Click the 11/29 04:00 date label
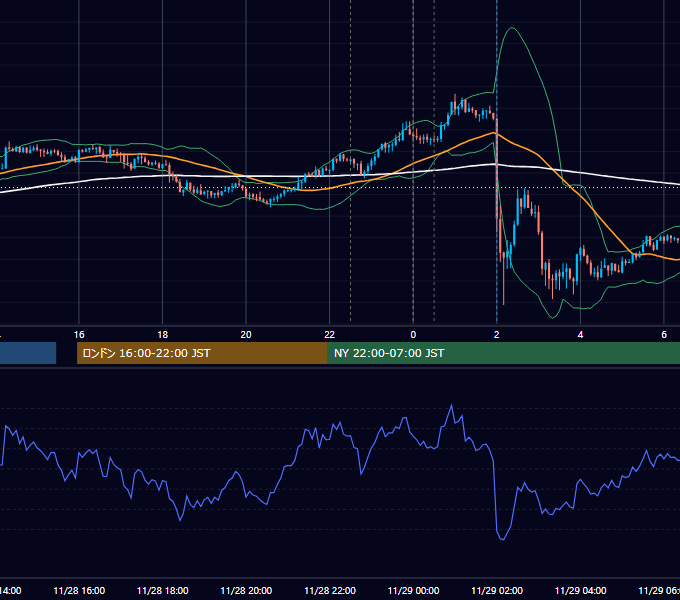 [x=581, y=590]
